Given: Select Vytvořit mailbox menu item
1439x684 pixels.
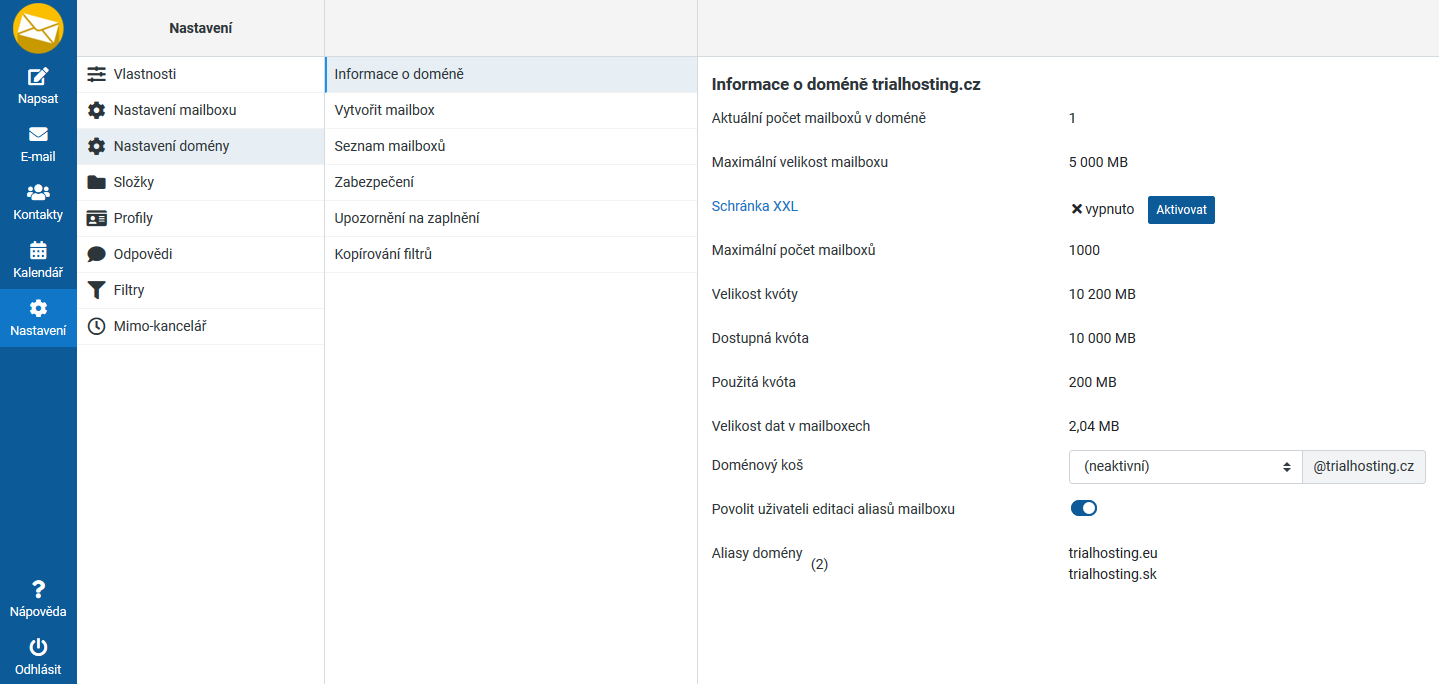Looking at the screenshot, I should point(384,110).
